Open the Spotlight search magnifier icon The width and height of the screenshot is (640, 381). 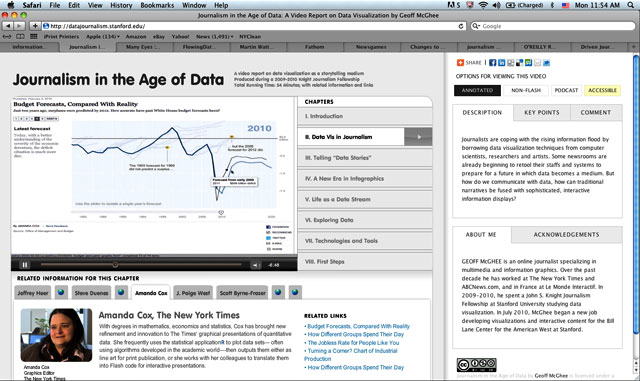click(631, 5)
